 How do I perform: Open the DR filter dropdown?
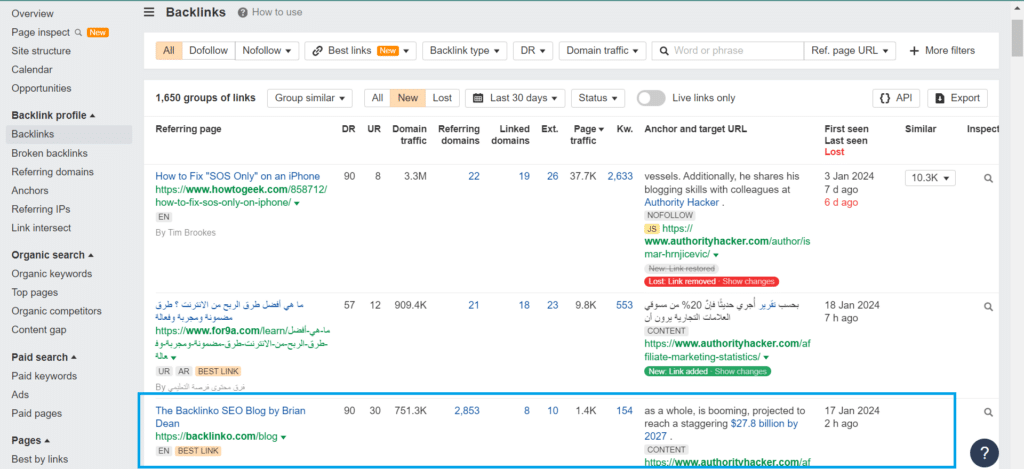[533, 51]
